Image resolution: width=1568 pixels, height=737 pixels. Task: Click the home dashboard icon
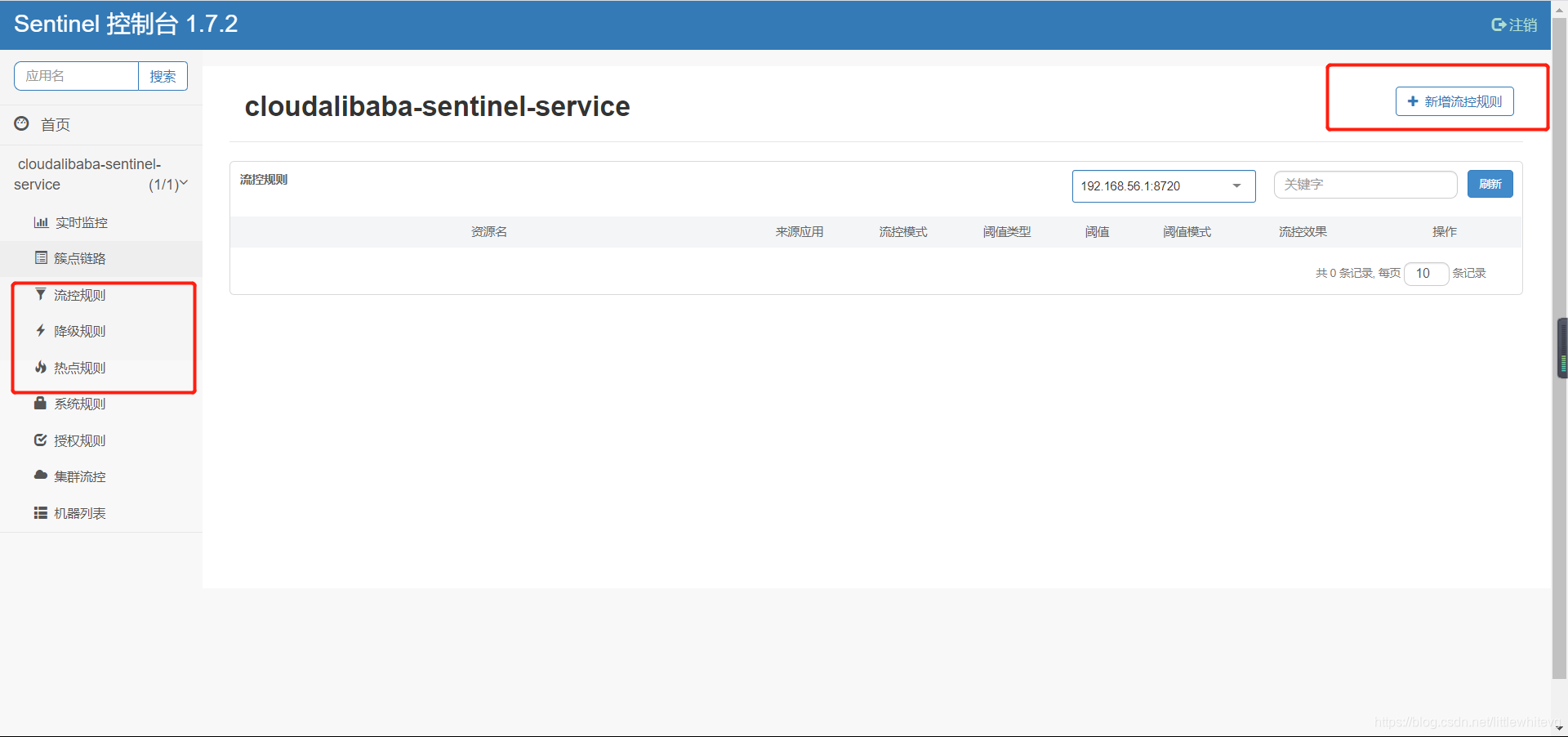(x=22, y=124)
